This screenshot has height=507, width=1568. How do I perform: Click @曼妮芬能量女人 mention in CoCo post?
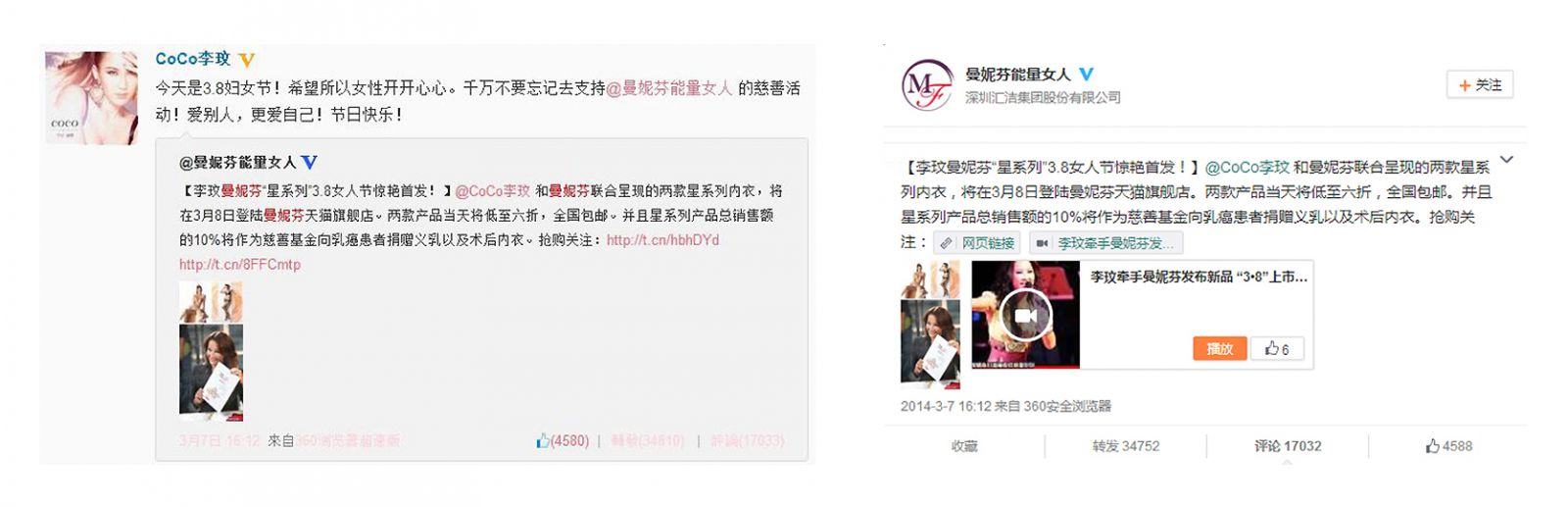[x=669, y=88]
